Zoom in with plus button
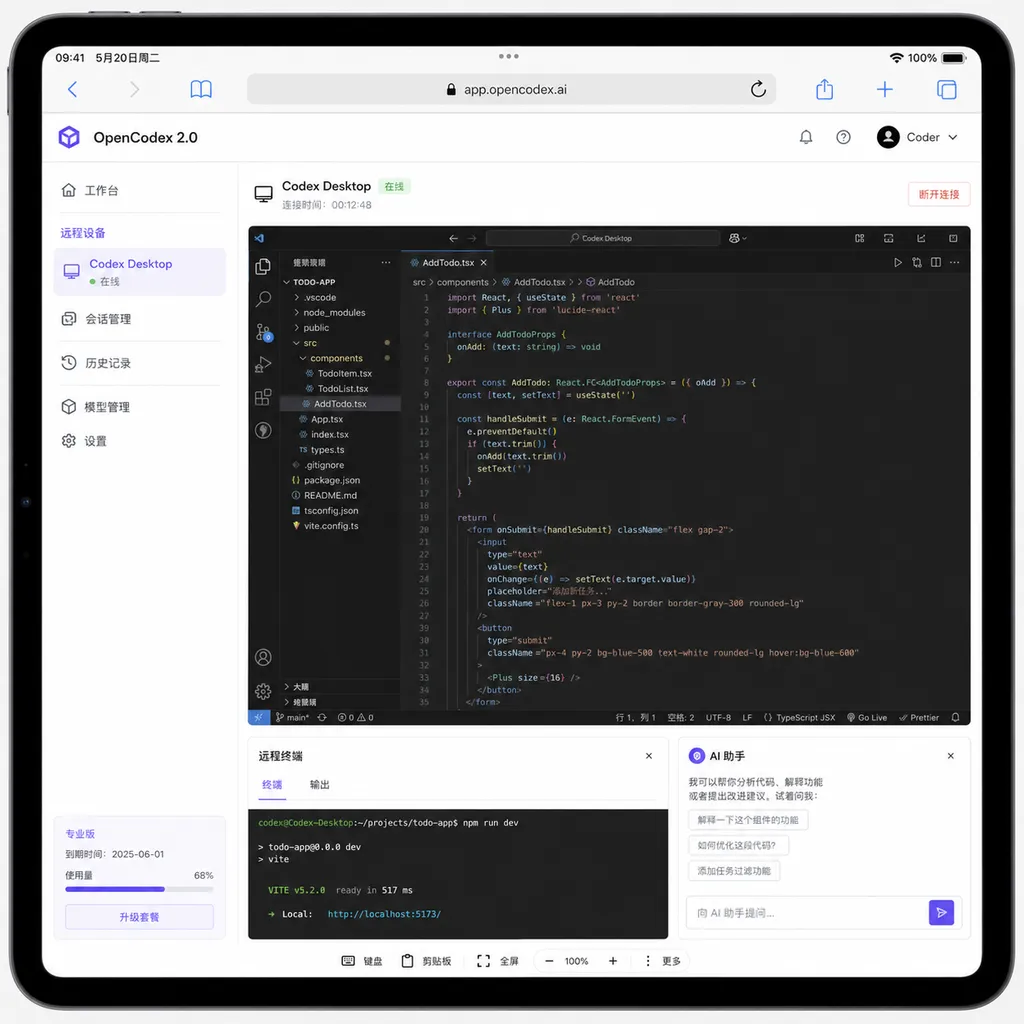The width and height of the screenshot is (1024, 1024). pos(613,961)
